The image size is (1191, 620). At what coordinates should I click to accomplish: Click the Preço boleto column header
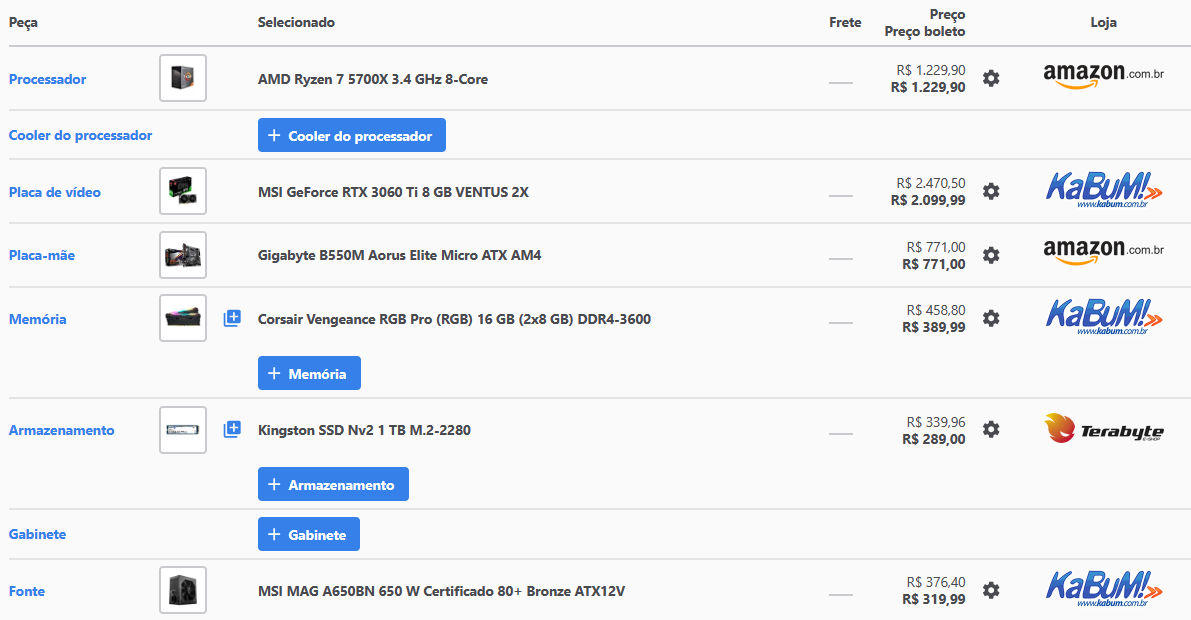tap(924, 31)
